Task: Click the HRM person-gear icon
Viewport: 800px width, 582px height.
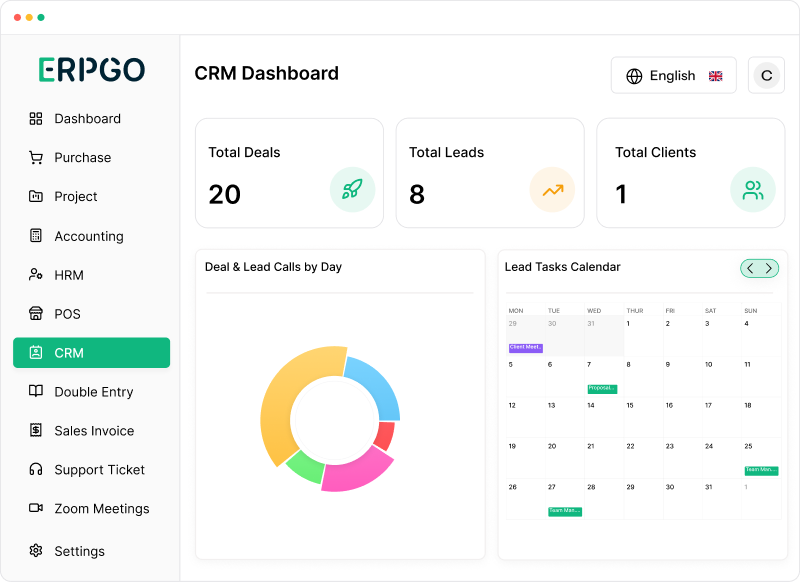Action: [x=36, y=275]
